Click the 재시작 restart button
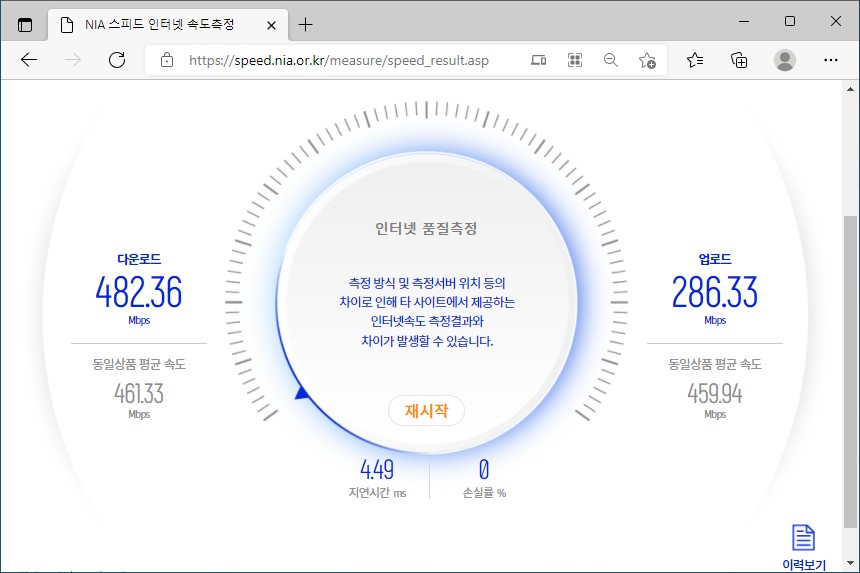Viewport: 860px width, 573px height. coord(426,410)
